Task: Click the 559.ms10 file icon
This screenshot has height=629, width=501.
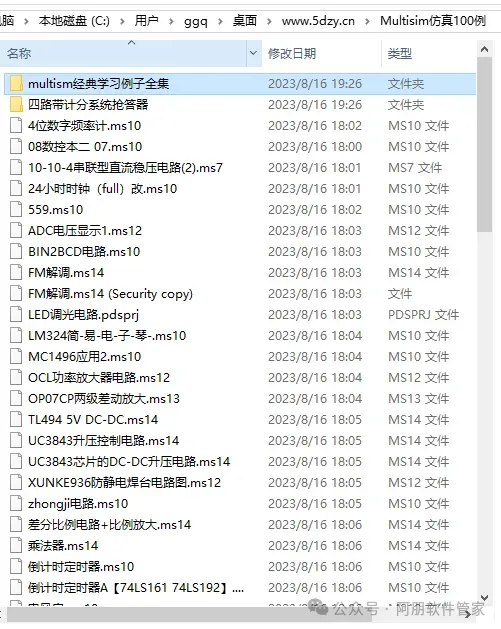Action: [x=16, y=209]
